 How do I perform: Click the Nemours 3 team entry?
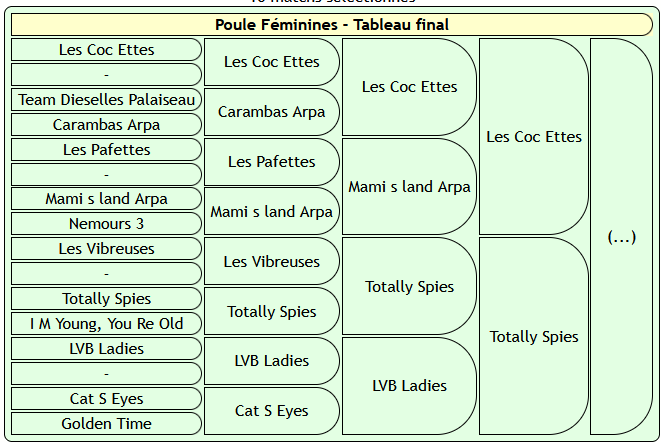(x=107, y=224)
